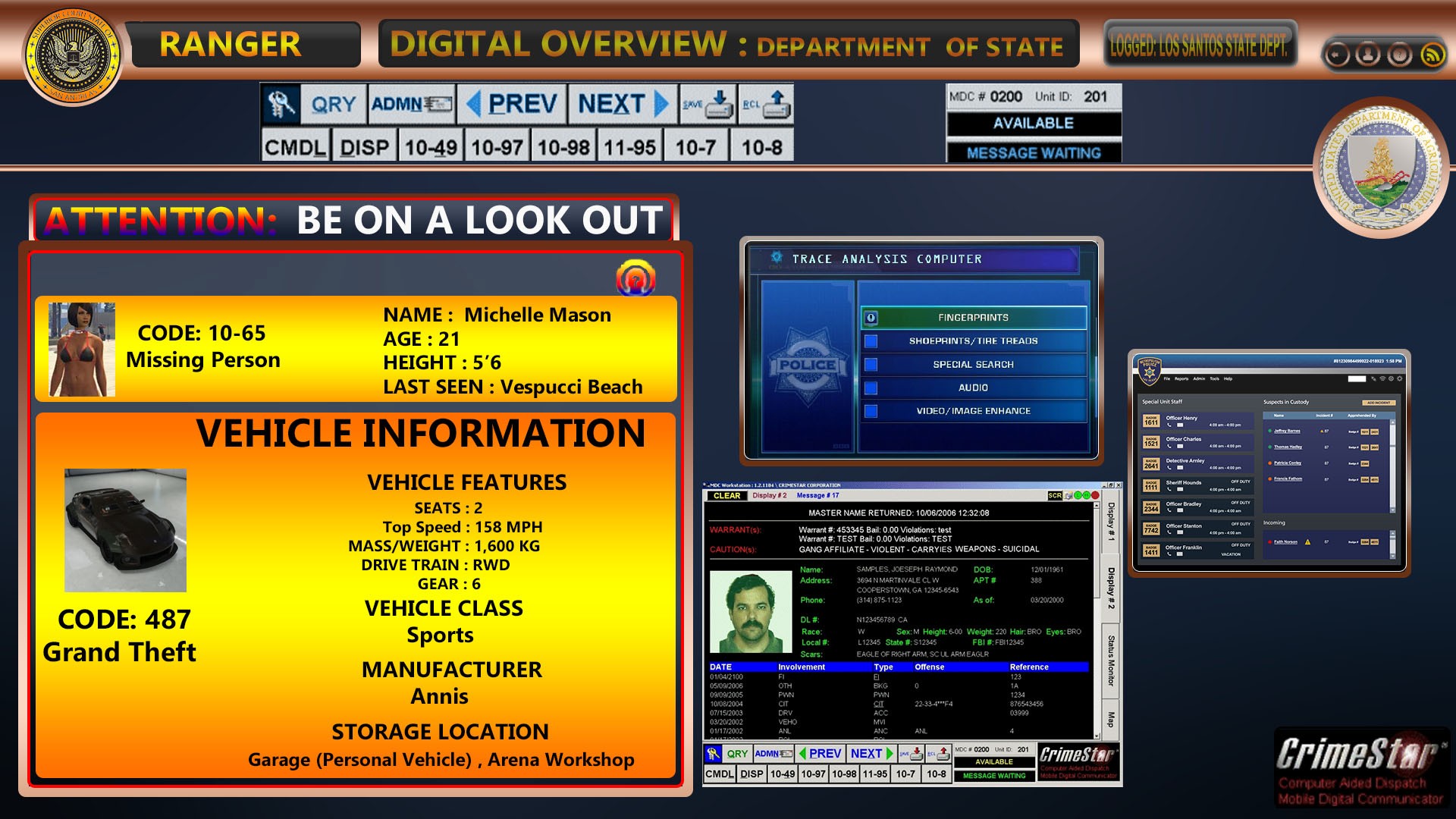Click the orange headset icon on bulletin
The image size is (1456, 819).
635,278
